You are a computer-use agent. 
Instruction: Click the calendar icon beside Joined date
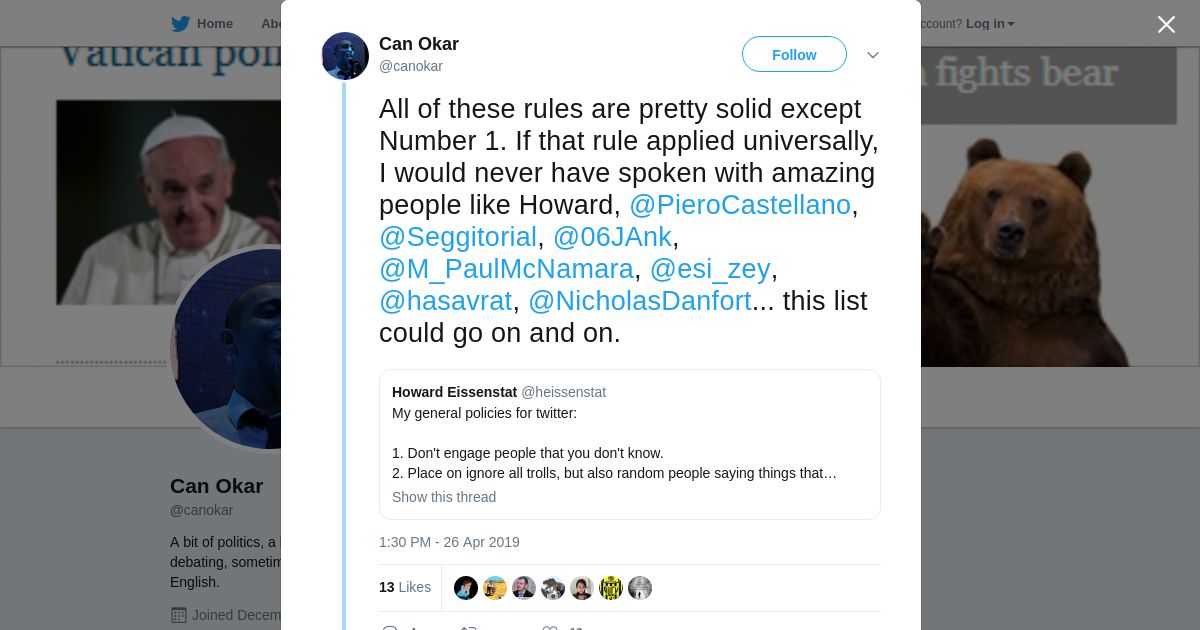coord(179,615)
